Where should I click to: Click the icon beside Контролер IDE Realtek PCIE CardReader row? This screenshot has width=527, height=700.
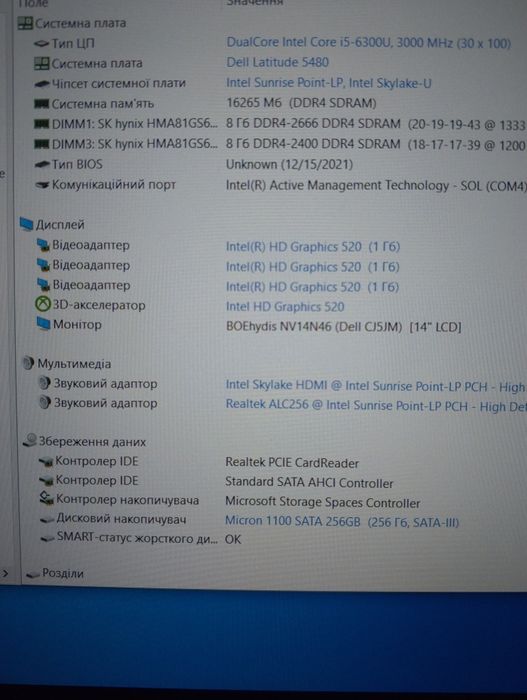pos(46,462)
